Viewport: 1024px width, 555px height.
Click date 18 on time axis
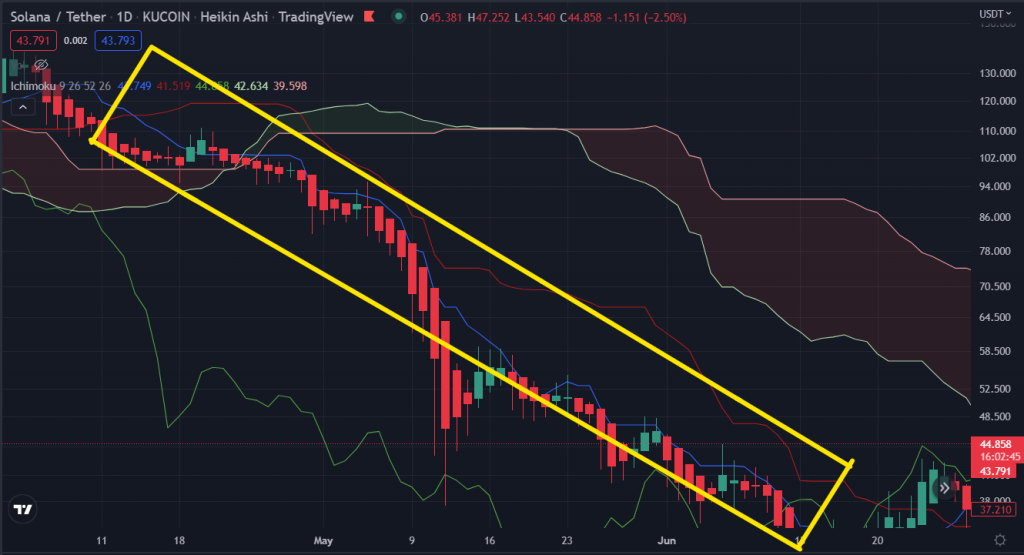[179, 541]
